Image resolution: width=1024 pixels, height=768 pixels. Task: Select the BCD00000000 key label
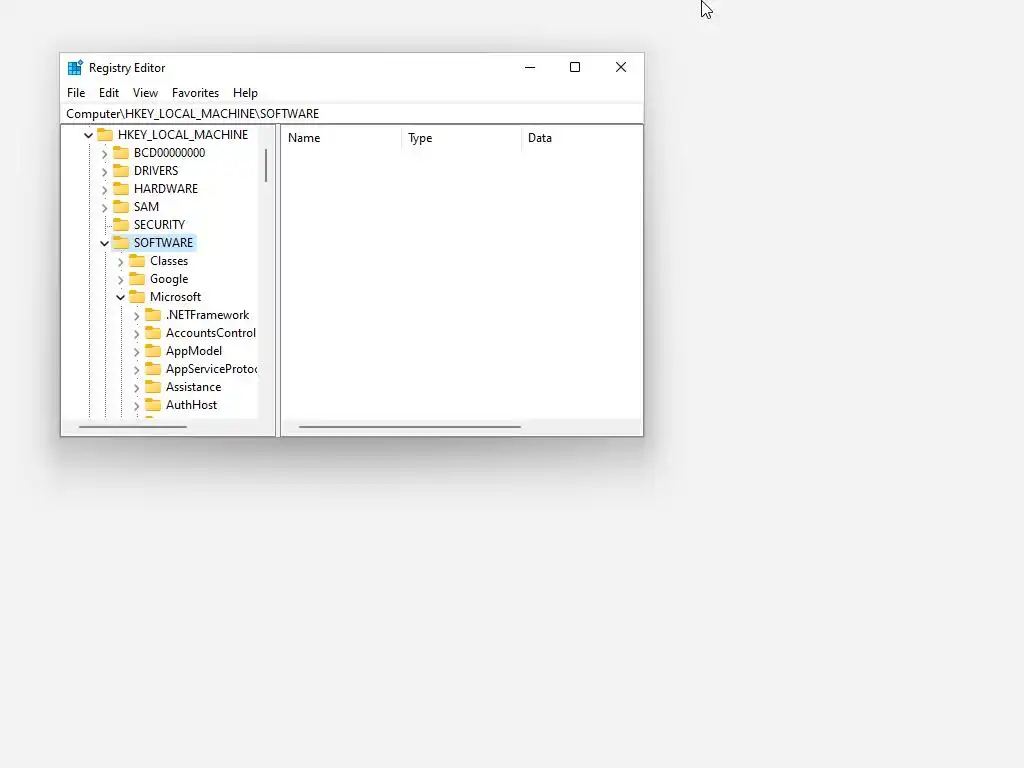pos(170,153)
